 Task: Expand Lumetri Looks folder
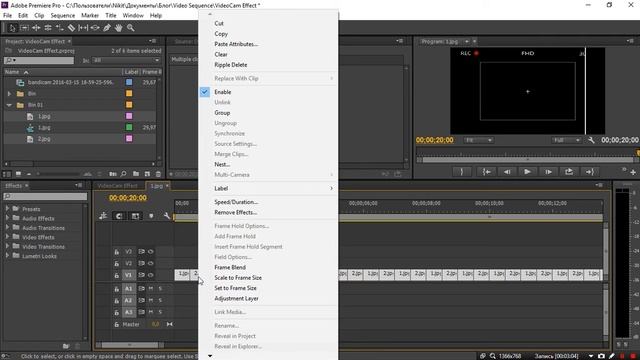[7, 256]
